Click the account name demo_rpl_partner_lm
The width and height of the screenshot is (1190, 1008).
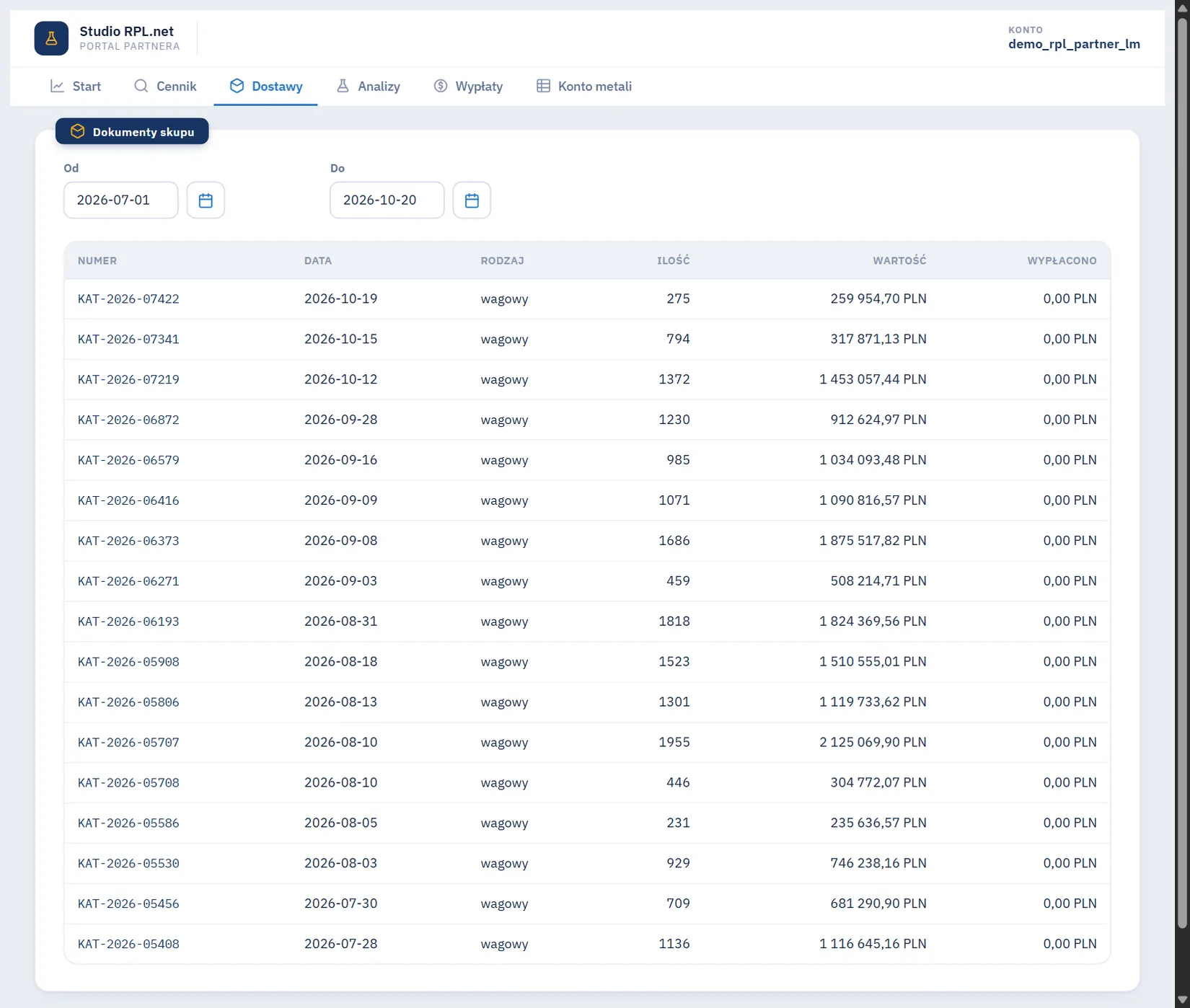1074,44
